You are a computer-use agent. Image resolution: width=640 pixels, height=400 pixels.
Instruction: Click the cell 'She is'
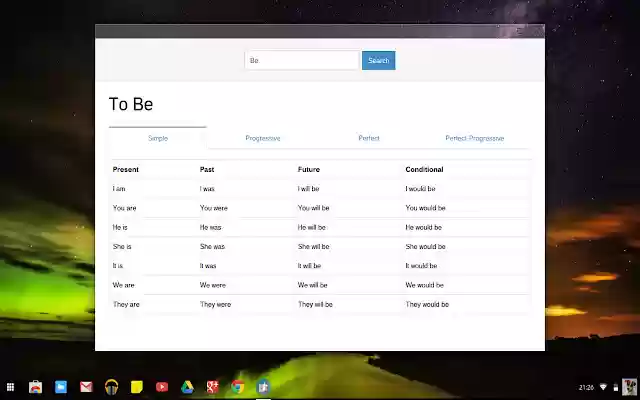[122, 247]
